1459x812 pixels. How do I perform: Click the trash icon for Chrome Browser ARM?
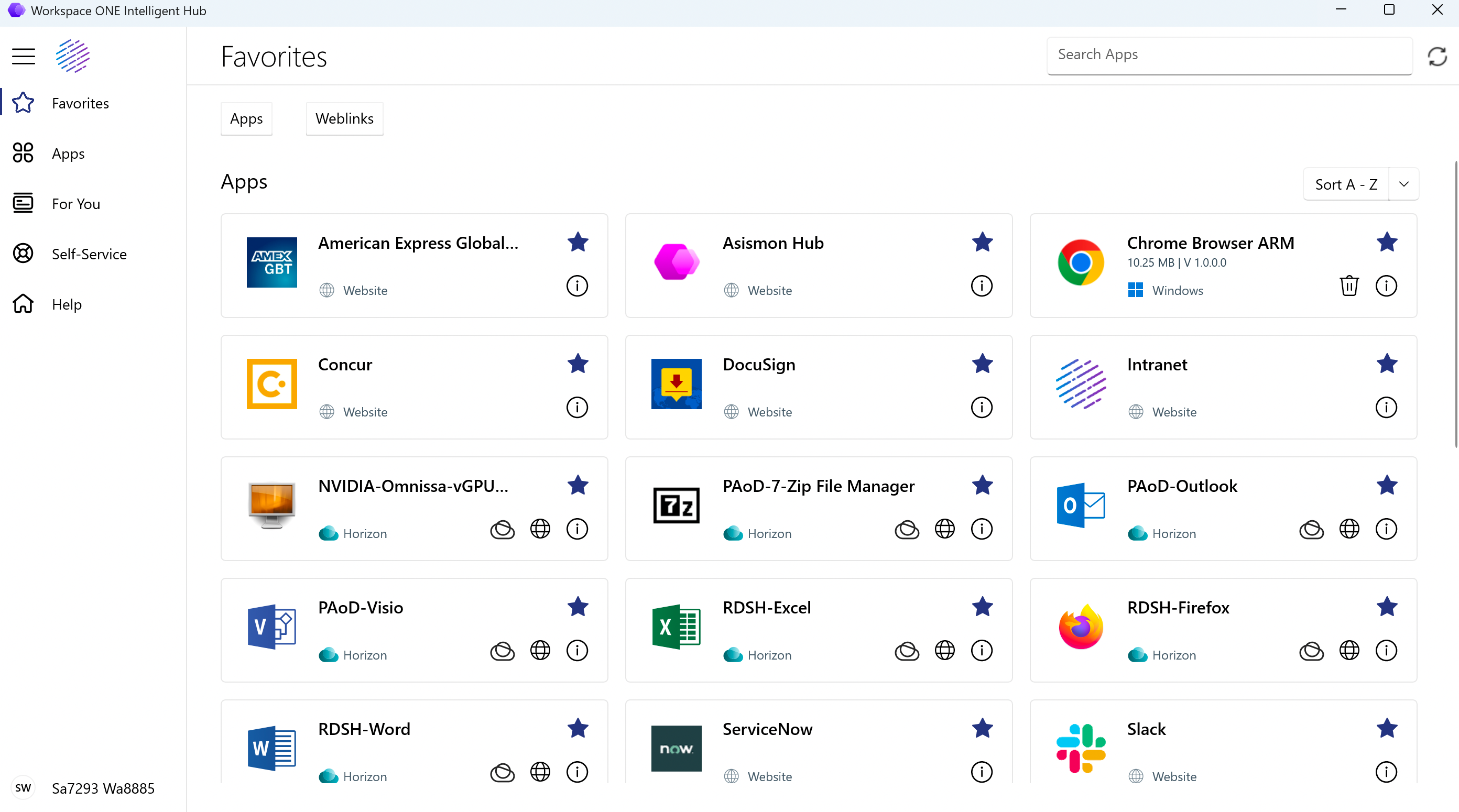1349,286
